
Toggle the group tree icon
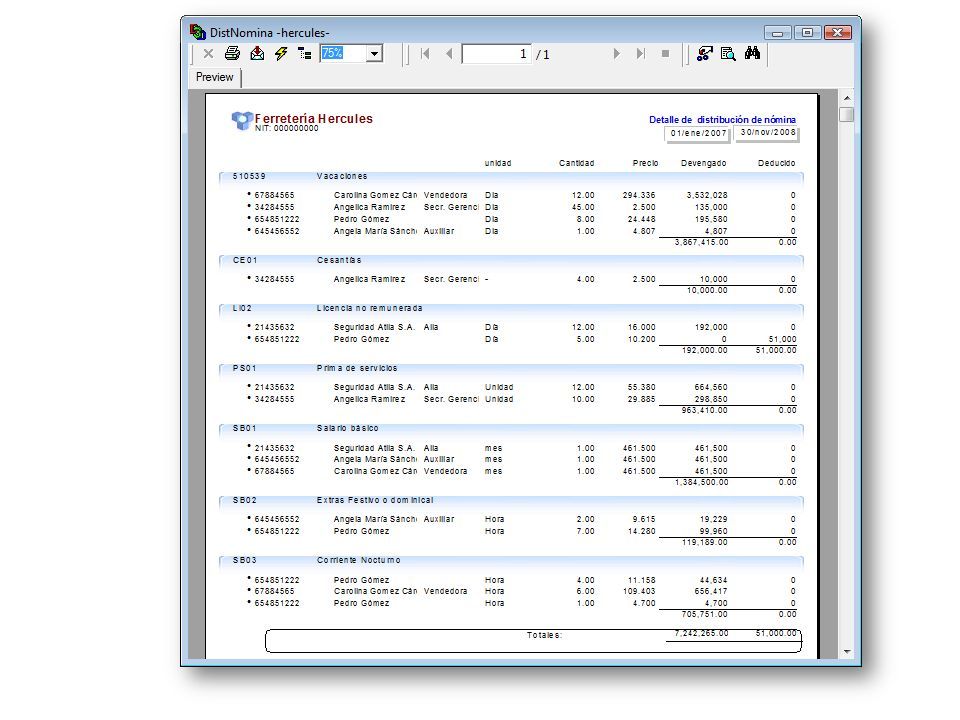pyautogui.click(x=304, y=54)
